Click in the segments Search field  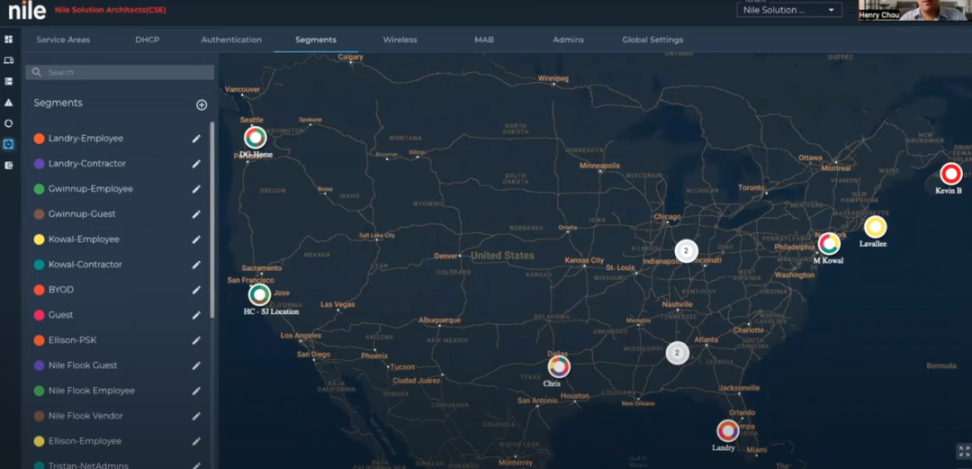point(120,73)
